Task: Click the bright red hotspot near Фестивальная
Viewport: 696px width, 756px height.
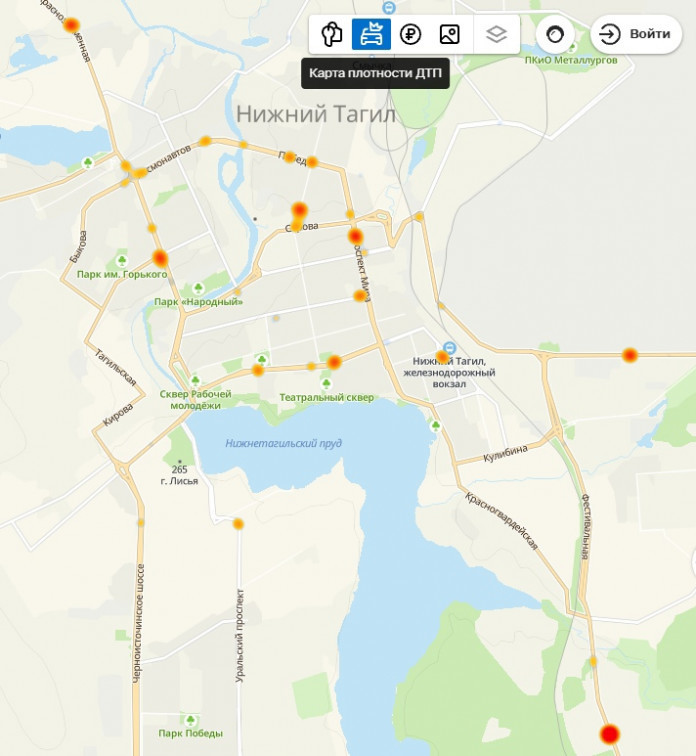Action: tap(610, 734)
